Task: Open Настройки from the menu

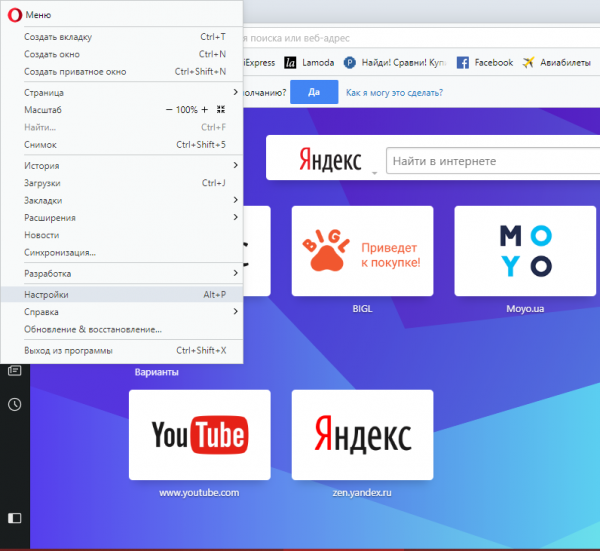Action: coord(122,295)
